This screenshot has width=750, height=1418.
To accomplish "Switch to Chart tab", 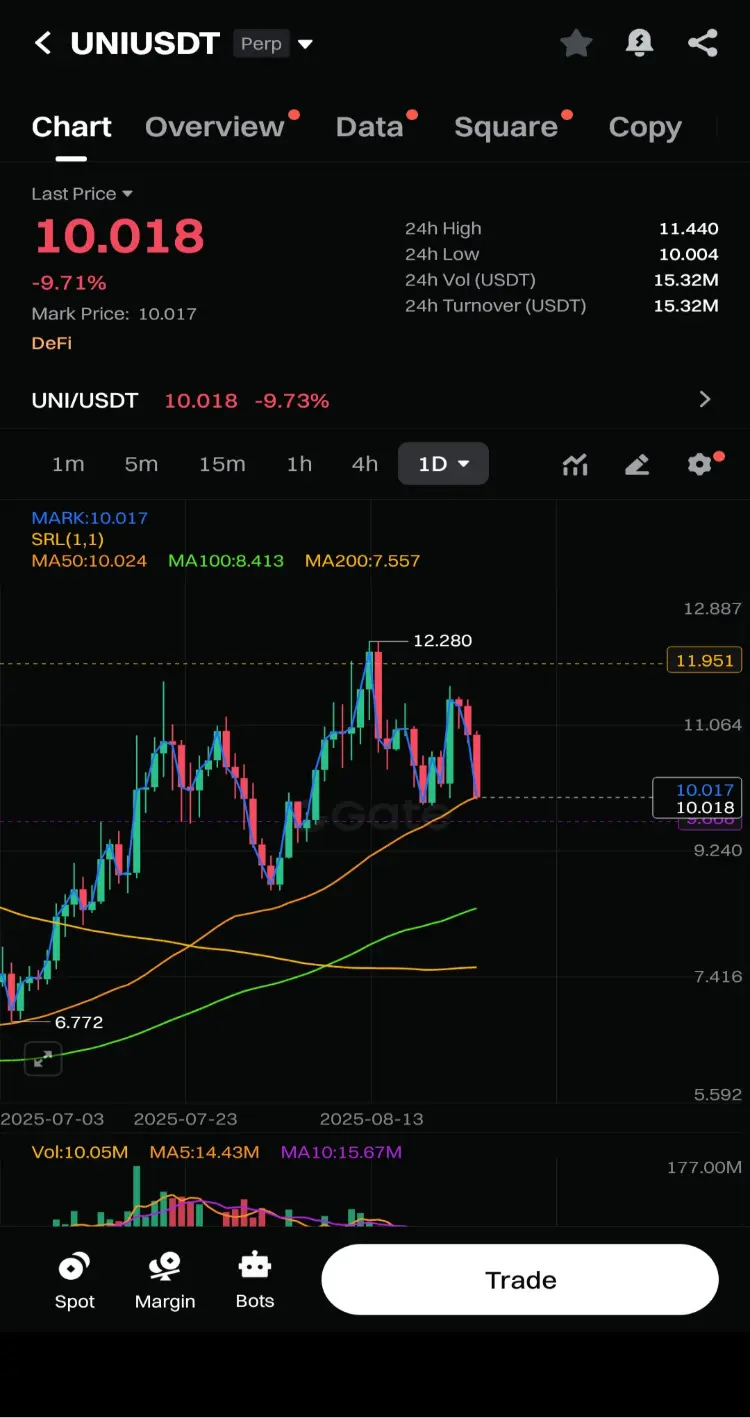I will [x=71, y=127].
